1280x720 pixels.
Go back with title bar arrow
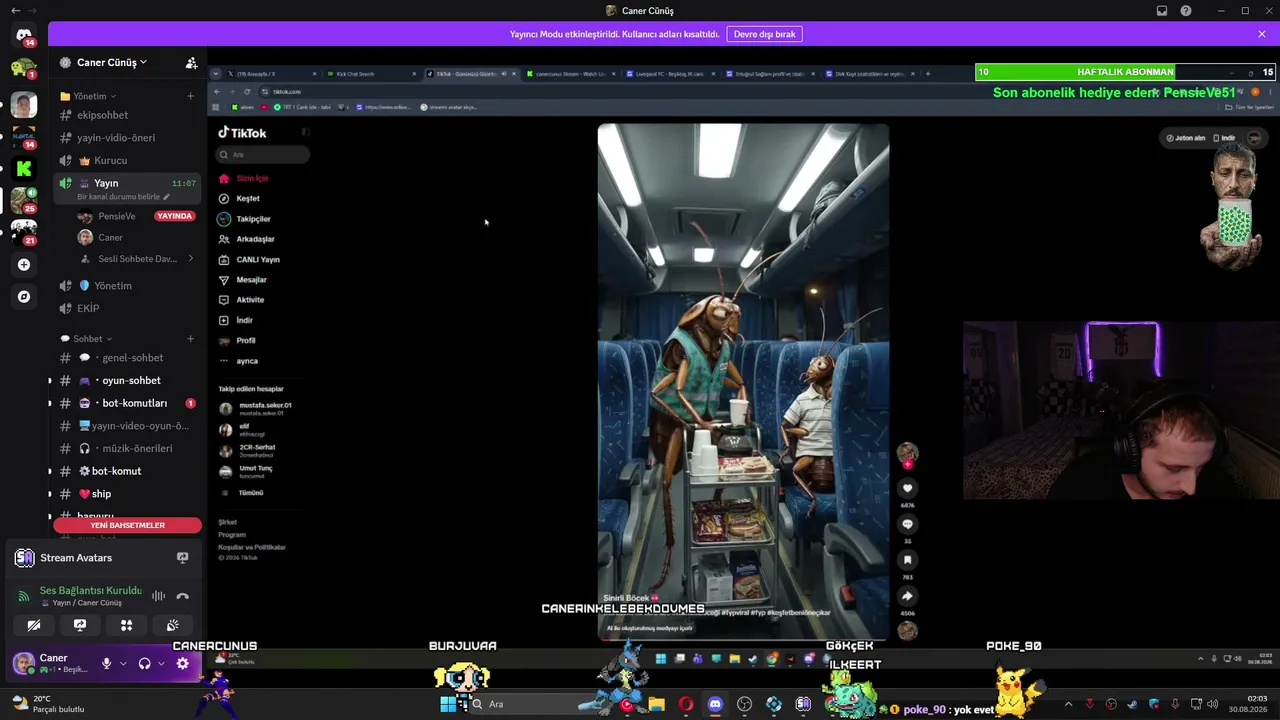click(15, 11)
